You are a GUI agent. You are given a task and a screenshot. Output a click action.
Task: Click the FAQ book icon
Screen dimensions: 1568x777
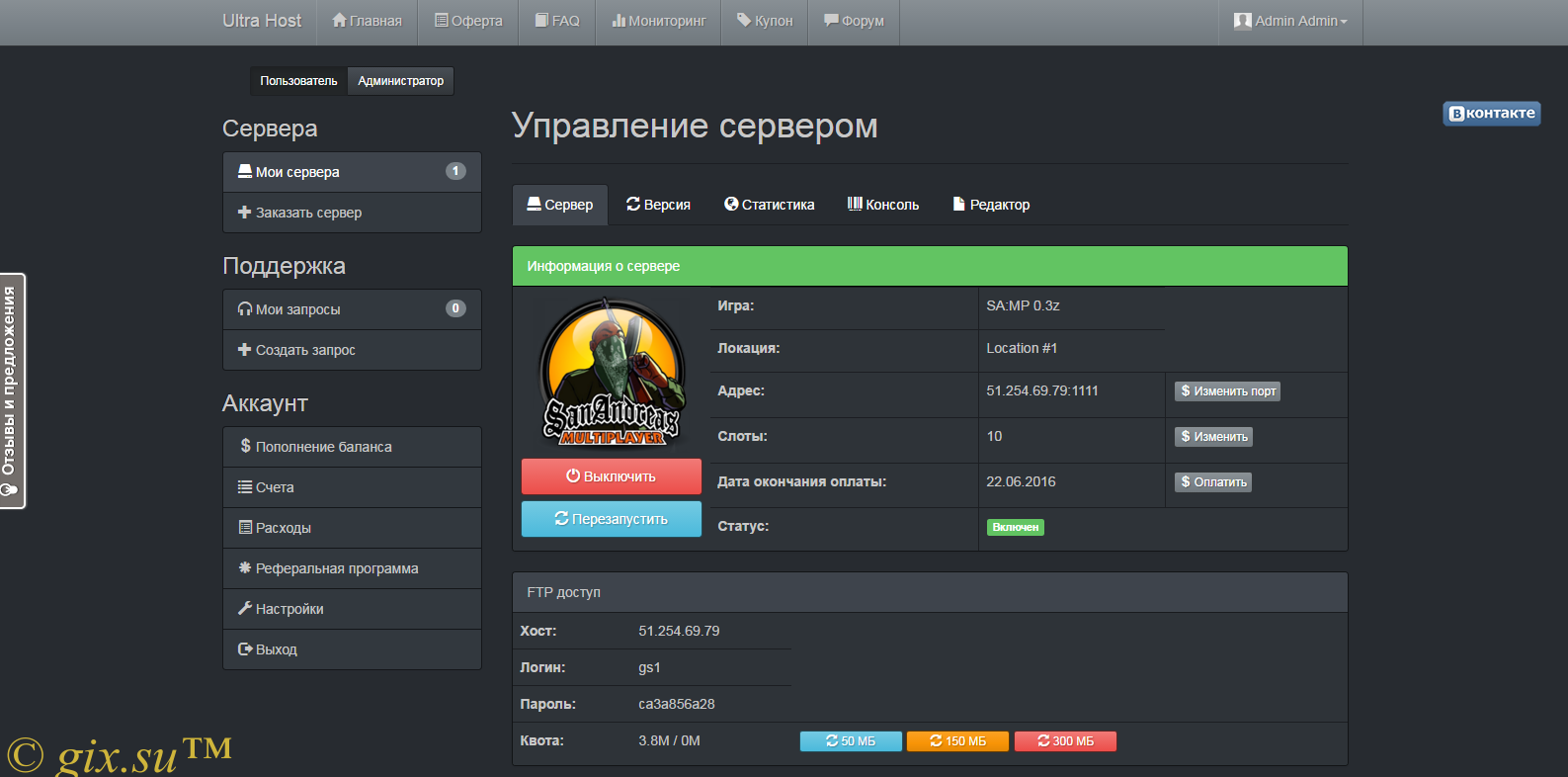(541, 20)
